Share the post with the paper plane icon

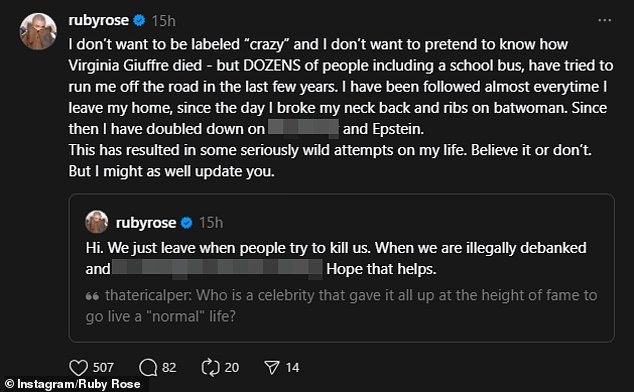coord(272,368)
